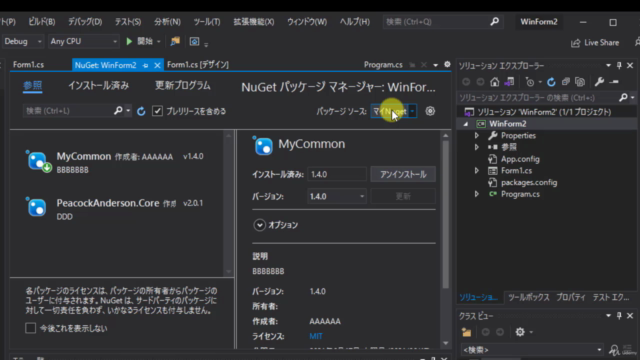Expand the options section chevron
This screenshot has height=360, width=640.
259,225
